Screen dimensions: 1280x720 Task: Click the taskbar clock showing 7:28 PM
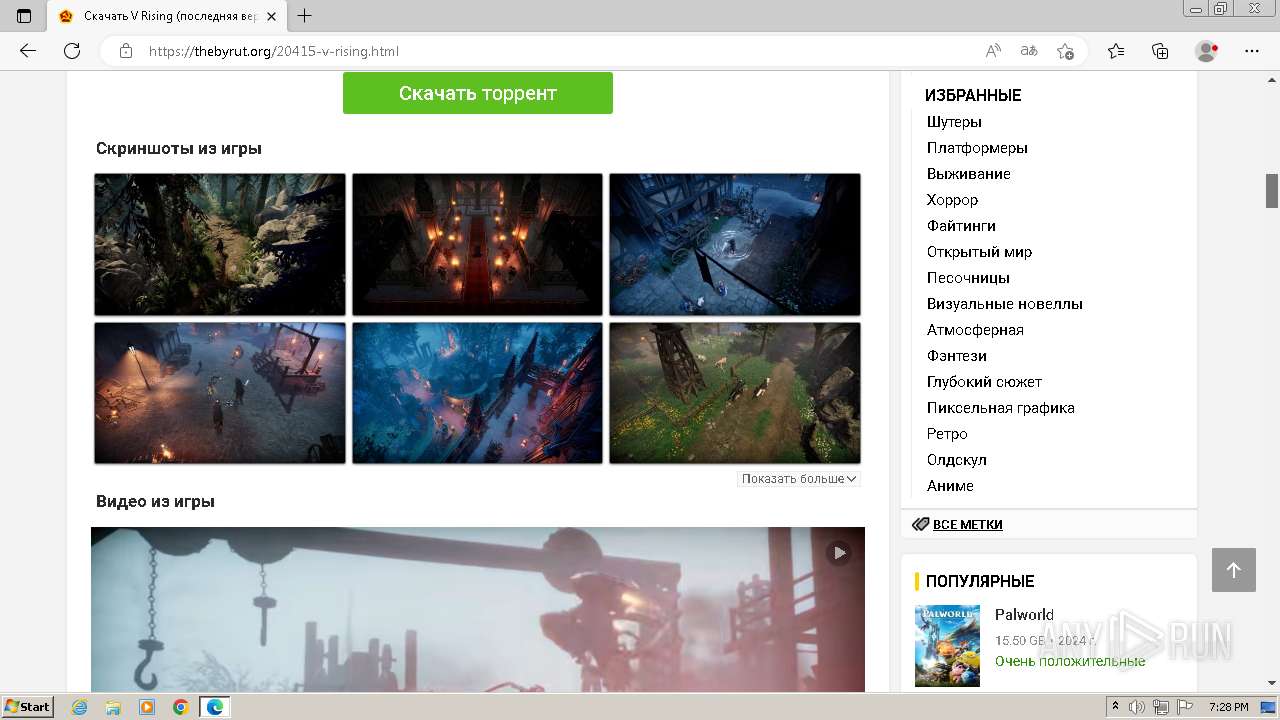[x=1228, y=707]
